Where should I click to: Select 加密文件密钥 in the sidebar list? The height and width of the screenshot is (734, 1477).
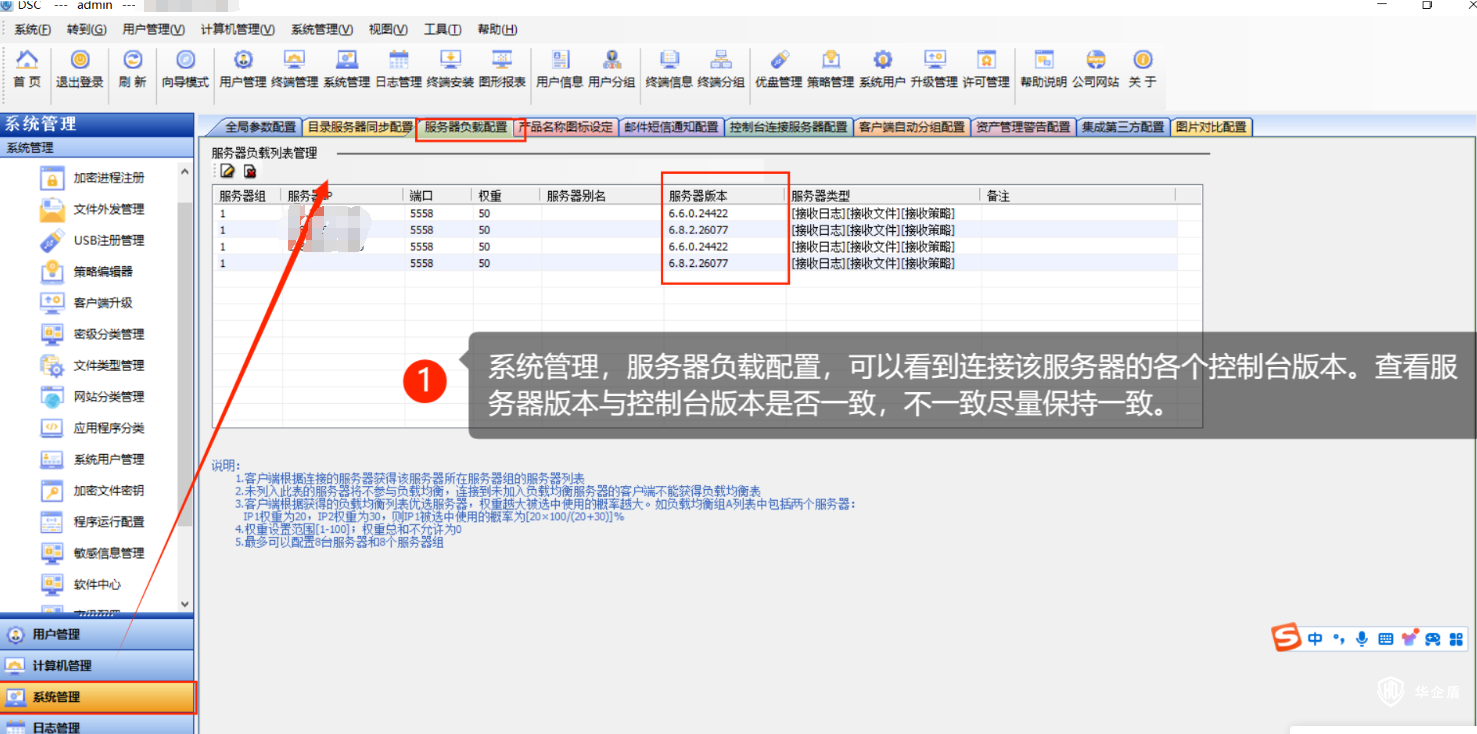(x=108, y=490)
